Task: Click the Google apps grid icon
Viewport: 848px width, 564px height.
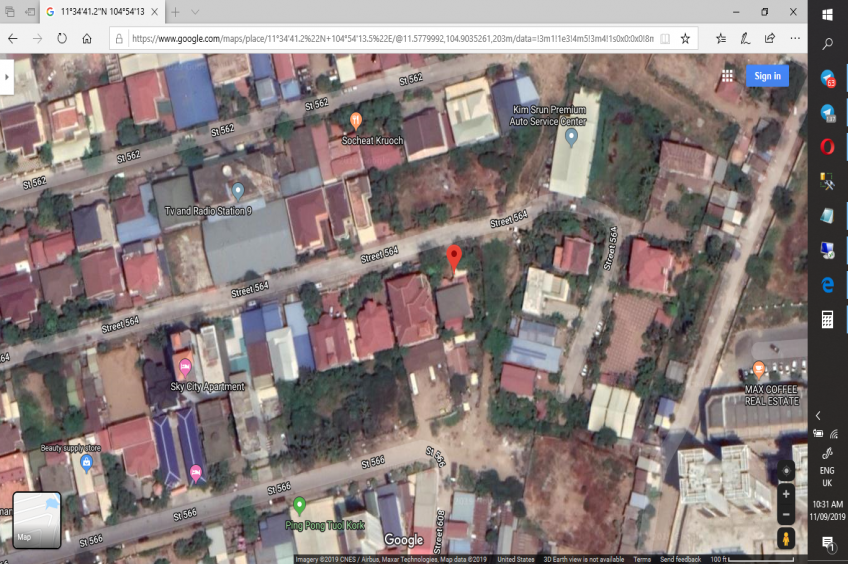Action: [727, 76]
